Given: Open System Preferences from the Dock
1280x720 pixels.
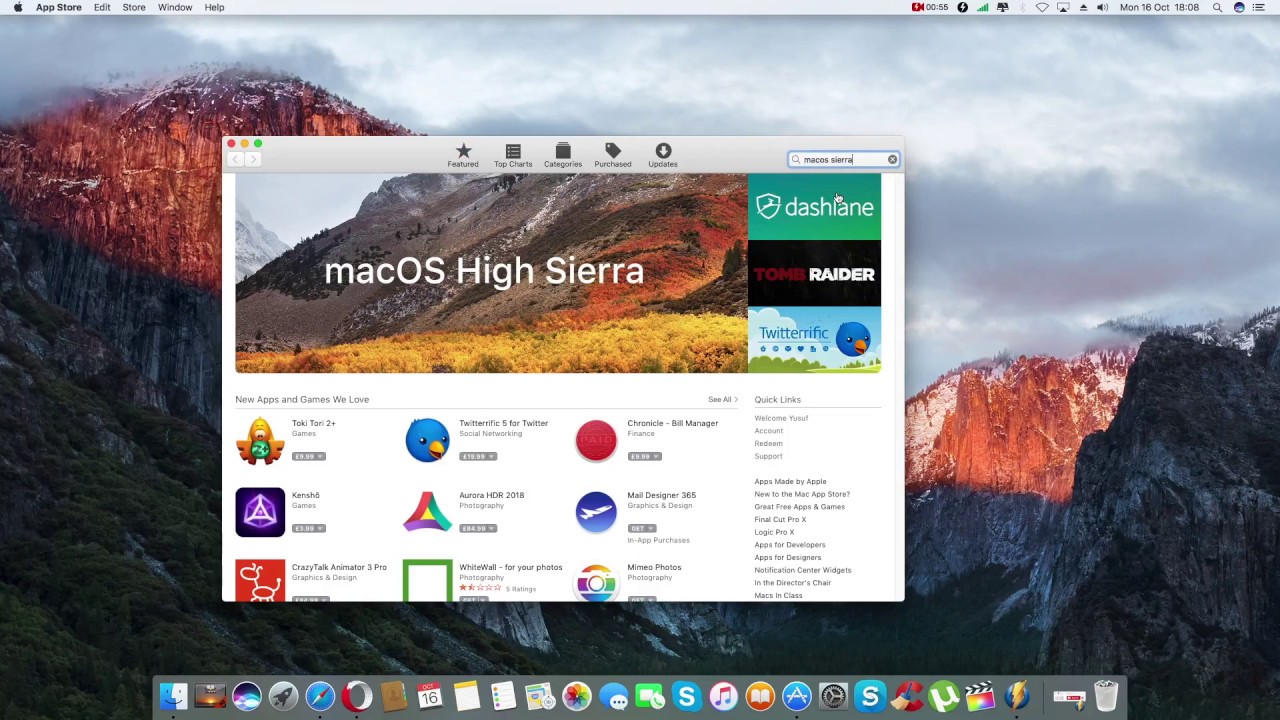Looking at the screenshot, I should pyautogui.click(x=833, y=696).
